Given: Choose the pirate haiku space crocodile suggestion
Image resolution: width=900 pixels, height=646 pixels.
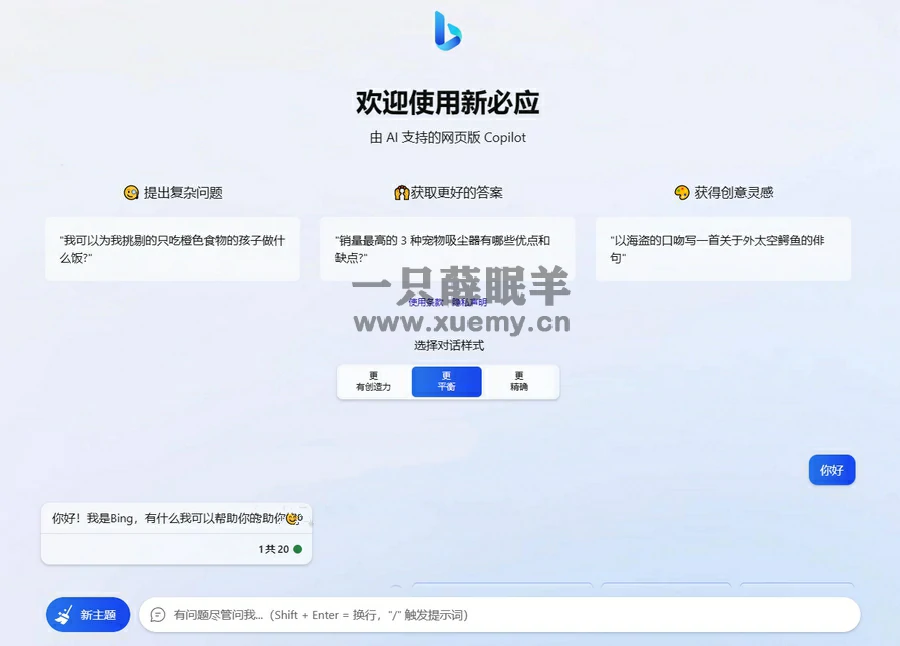Looking at the screenshot, I should tap(723, 249).
